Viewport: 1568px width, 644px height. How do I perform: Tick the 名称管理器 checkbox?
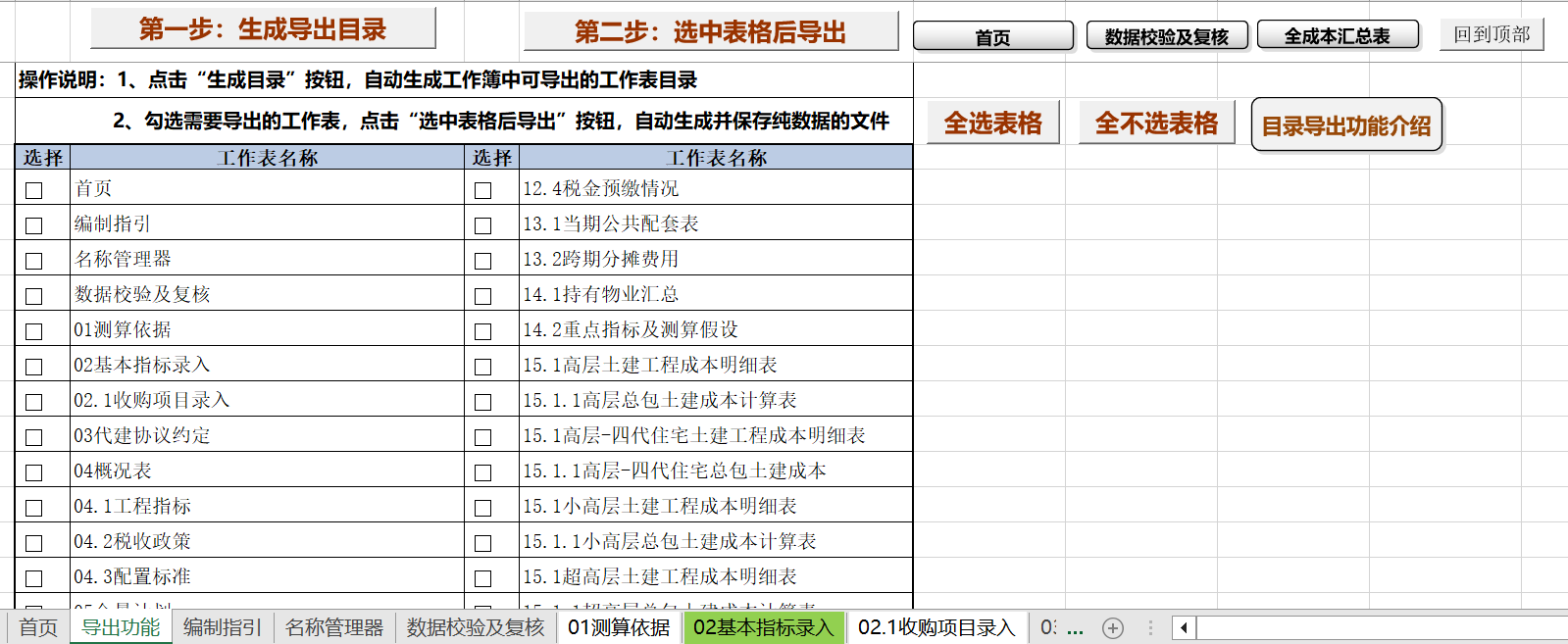coord(34,261)
